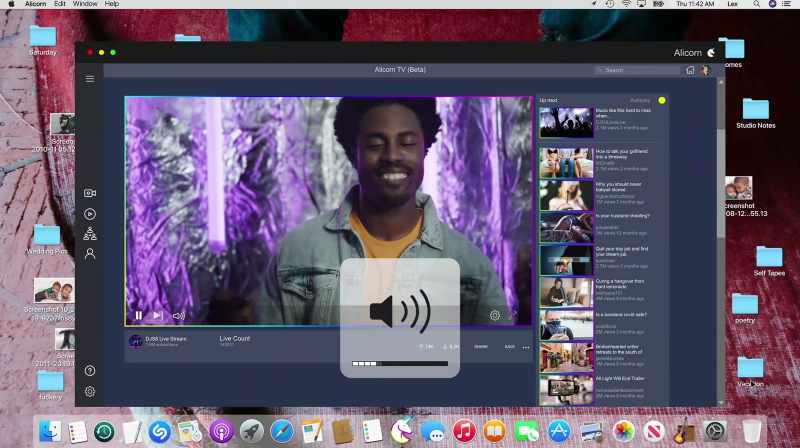The width and height of the screenshot is (800, 448).
Task: Open video quality settings gear on player
Action: click(495, 315)
